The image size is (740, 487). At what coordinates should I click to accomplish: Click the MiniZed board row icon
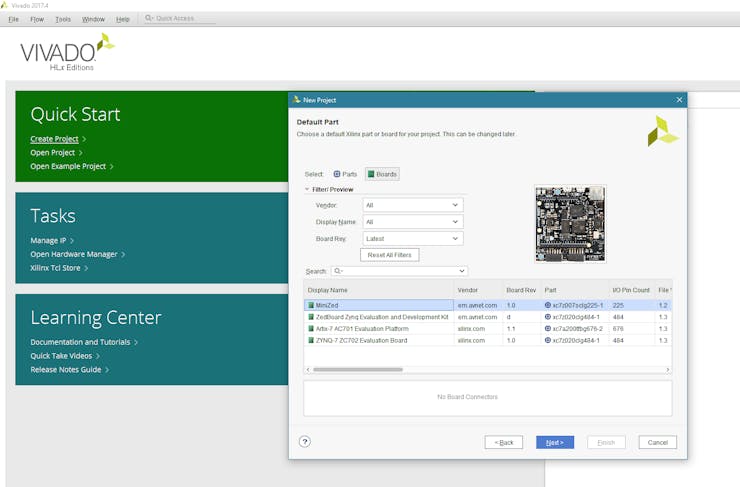[311, 305]
